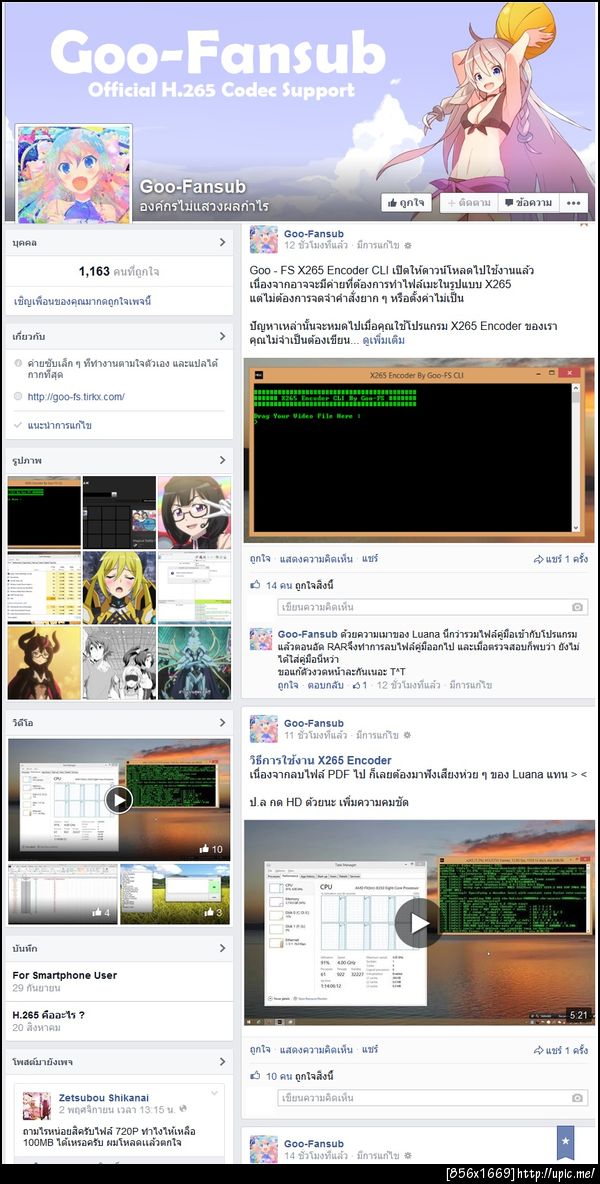The height and width of the screenshot is (1184, 600).
Task: Open Zetsubou Shikanai's profile name
Action: click(103, 1097)
